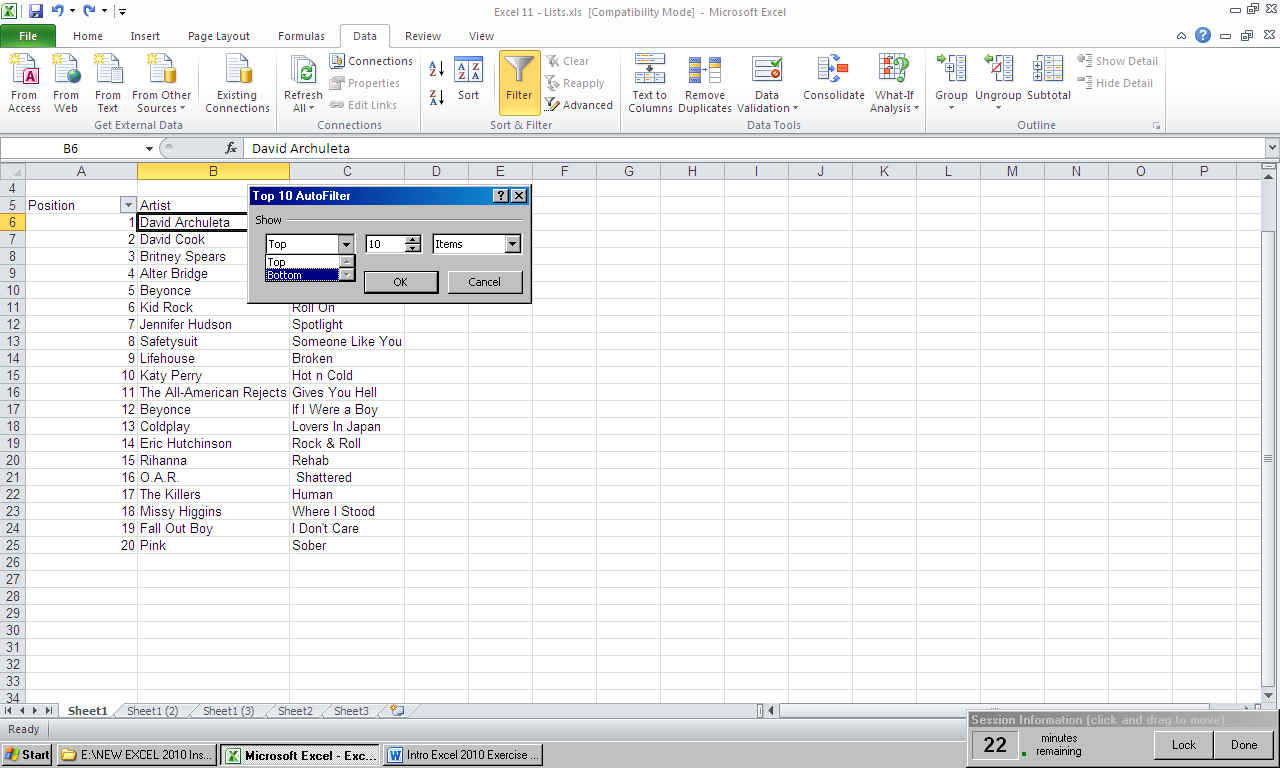Click the Insert Worksheet tab icon
The height and width of the screenshot is (768, 1280).
[x=397, y=711]
